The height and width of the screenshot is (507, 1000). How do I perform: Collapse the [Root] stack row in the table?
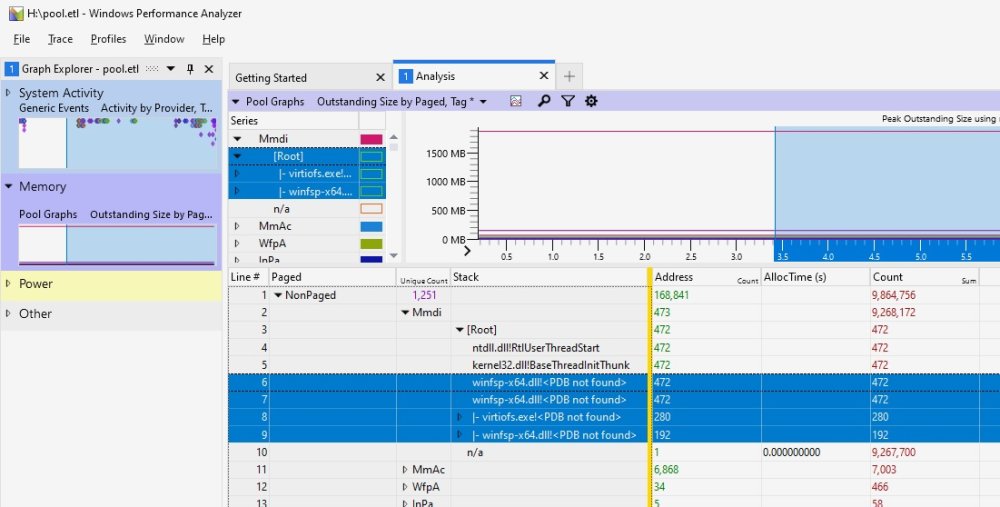click(460, 330)
